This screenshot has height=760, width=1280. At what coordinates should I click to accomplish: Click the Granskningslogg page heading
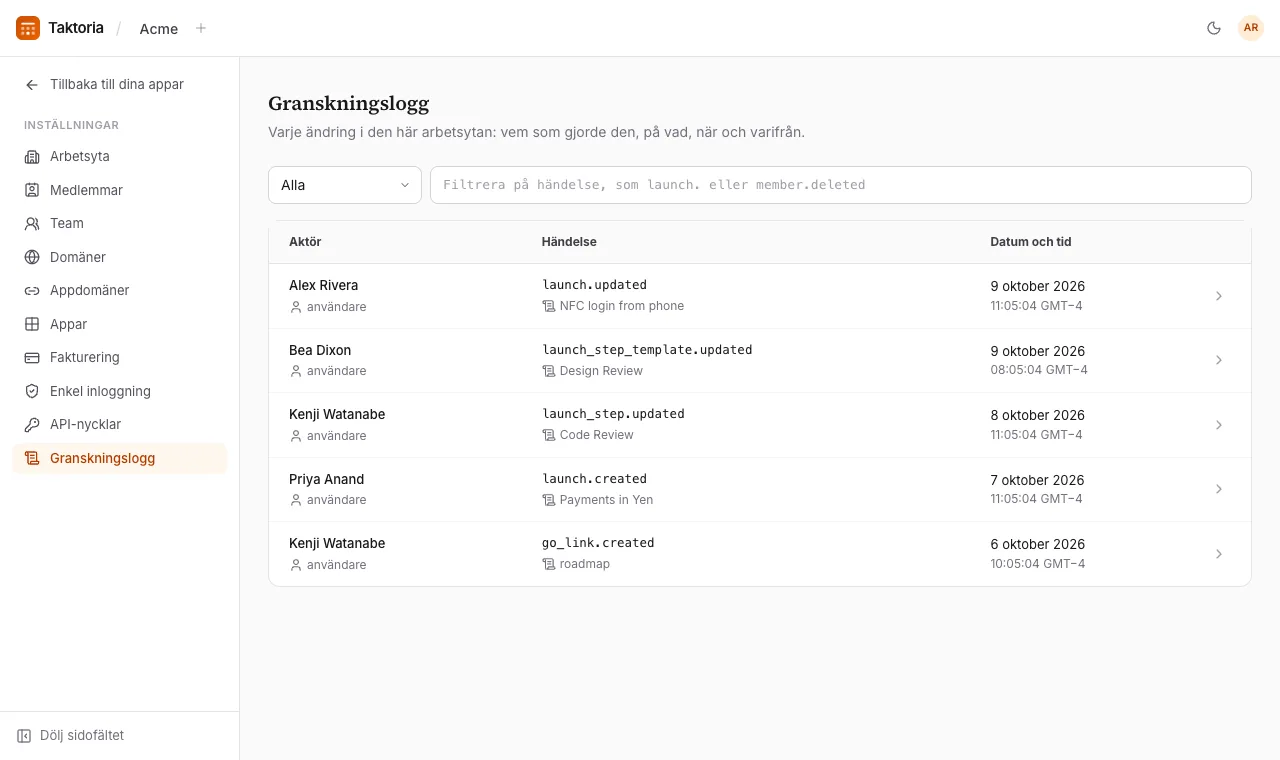coord(349,103)
